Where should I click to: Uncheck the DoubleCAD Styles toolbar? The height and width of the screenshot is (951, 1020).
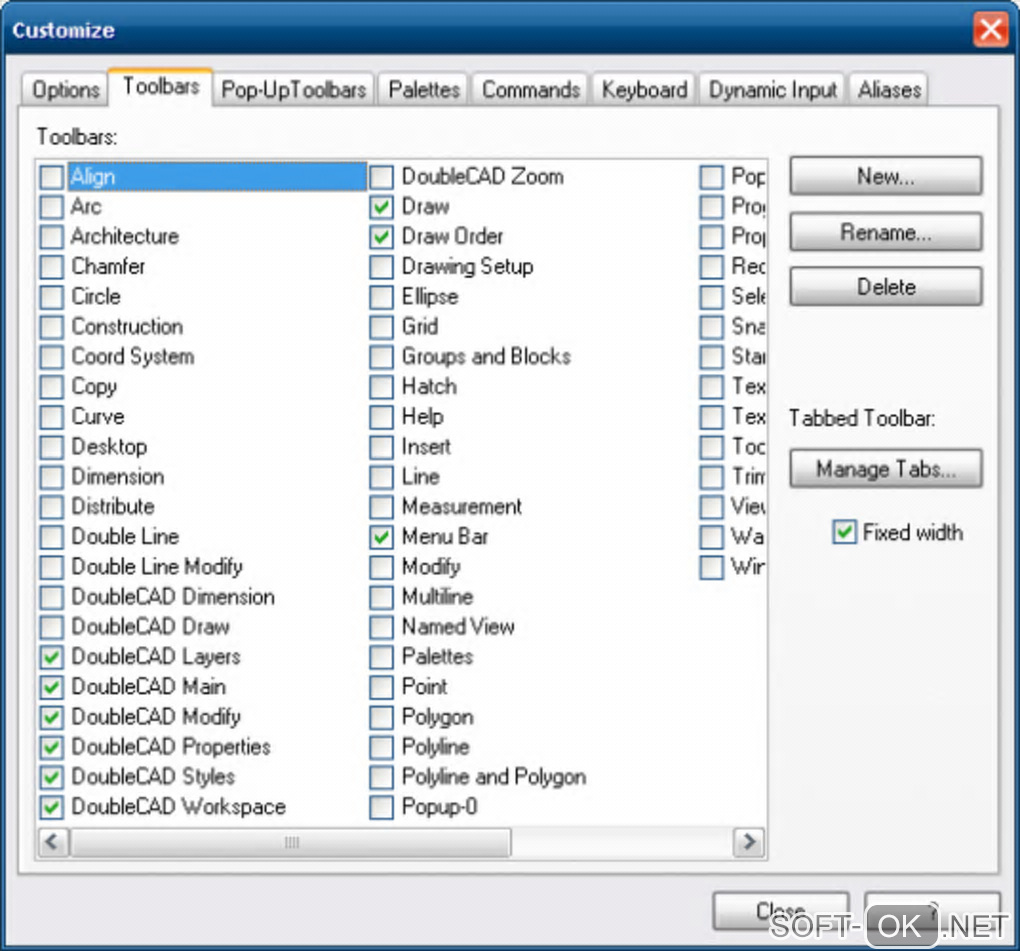(x=51, y=777)
